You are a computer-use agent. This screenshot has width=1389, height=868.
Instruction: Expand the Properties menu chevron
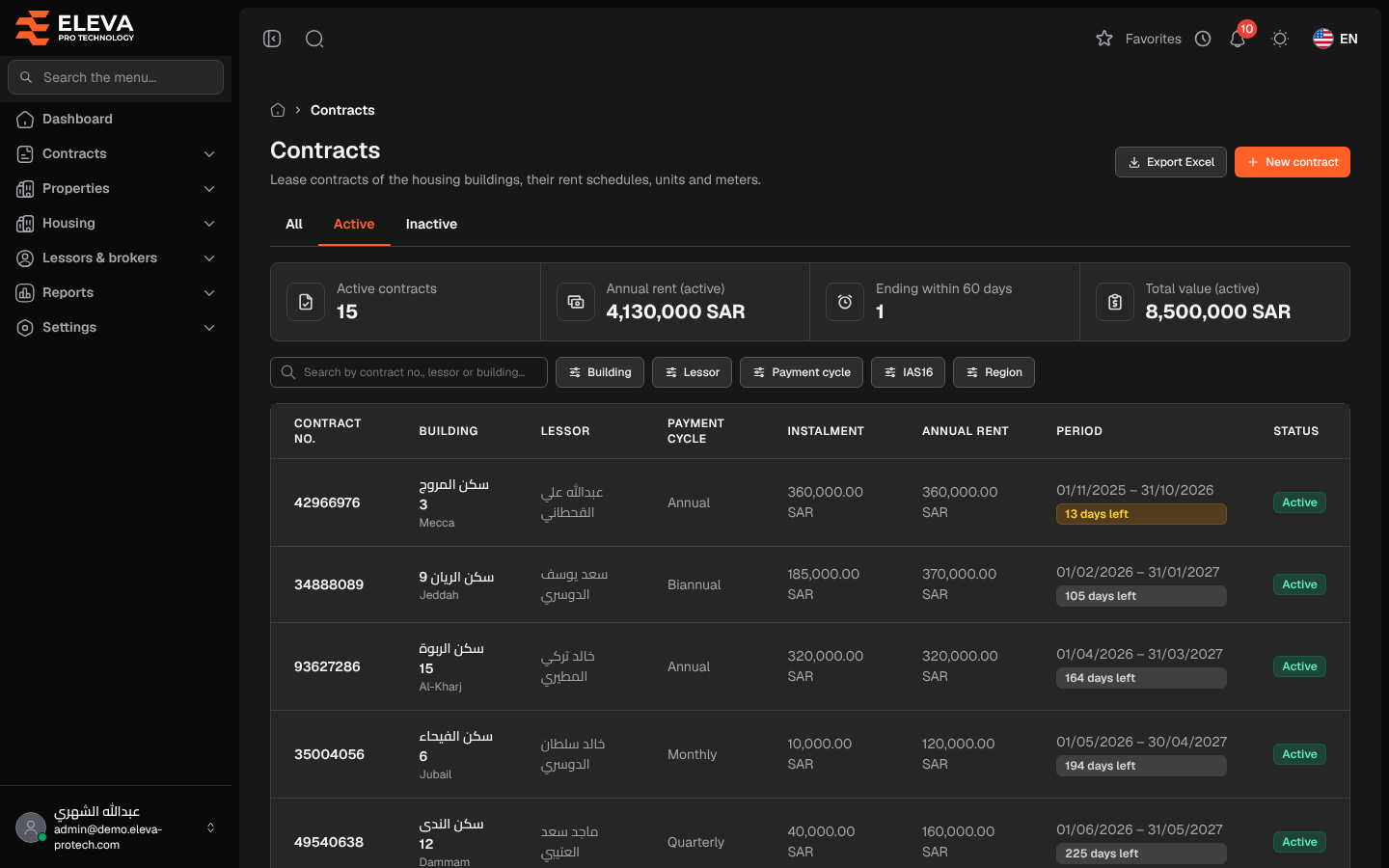click(x=209, y=189)
